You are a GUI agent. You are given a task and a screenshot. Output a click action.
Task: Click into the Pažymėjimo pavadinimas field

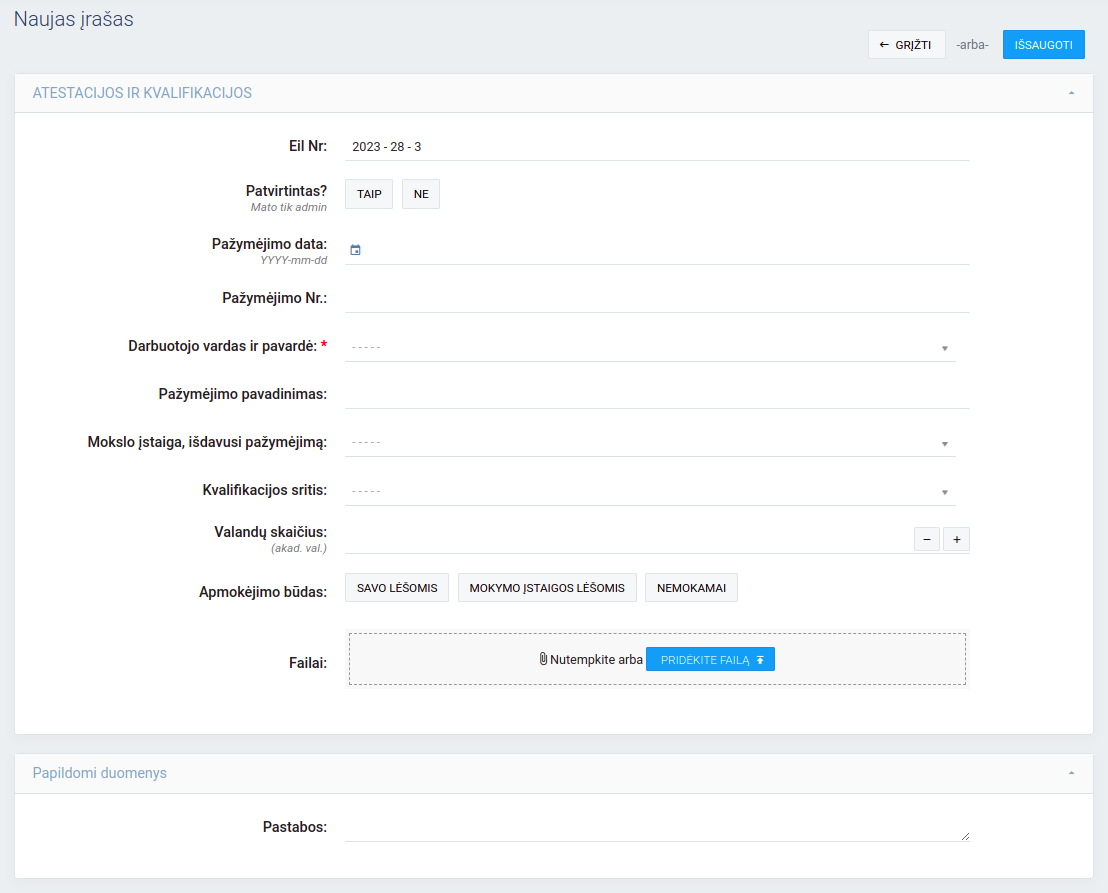(657, 394)
